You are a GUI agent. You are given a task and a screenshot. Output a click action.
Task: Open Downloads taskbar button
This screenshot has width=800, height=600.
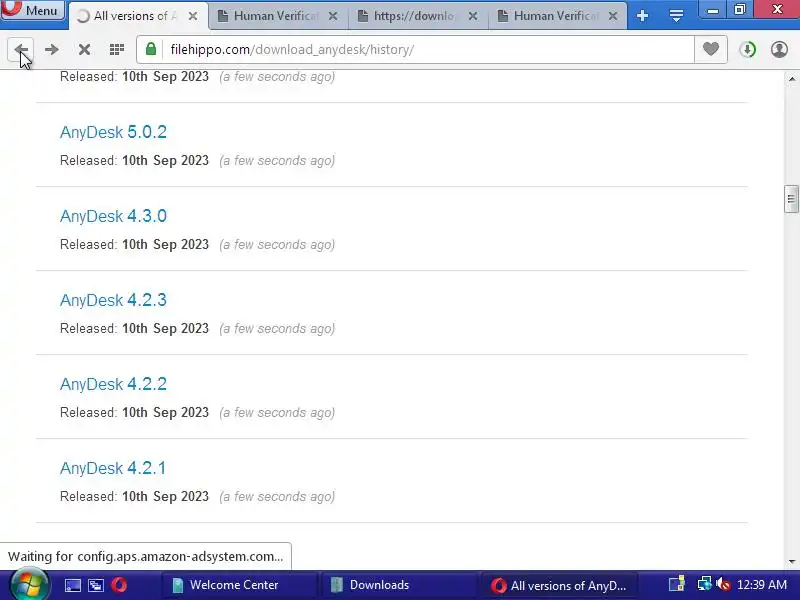click(x=398, y=585)
